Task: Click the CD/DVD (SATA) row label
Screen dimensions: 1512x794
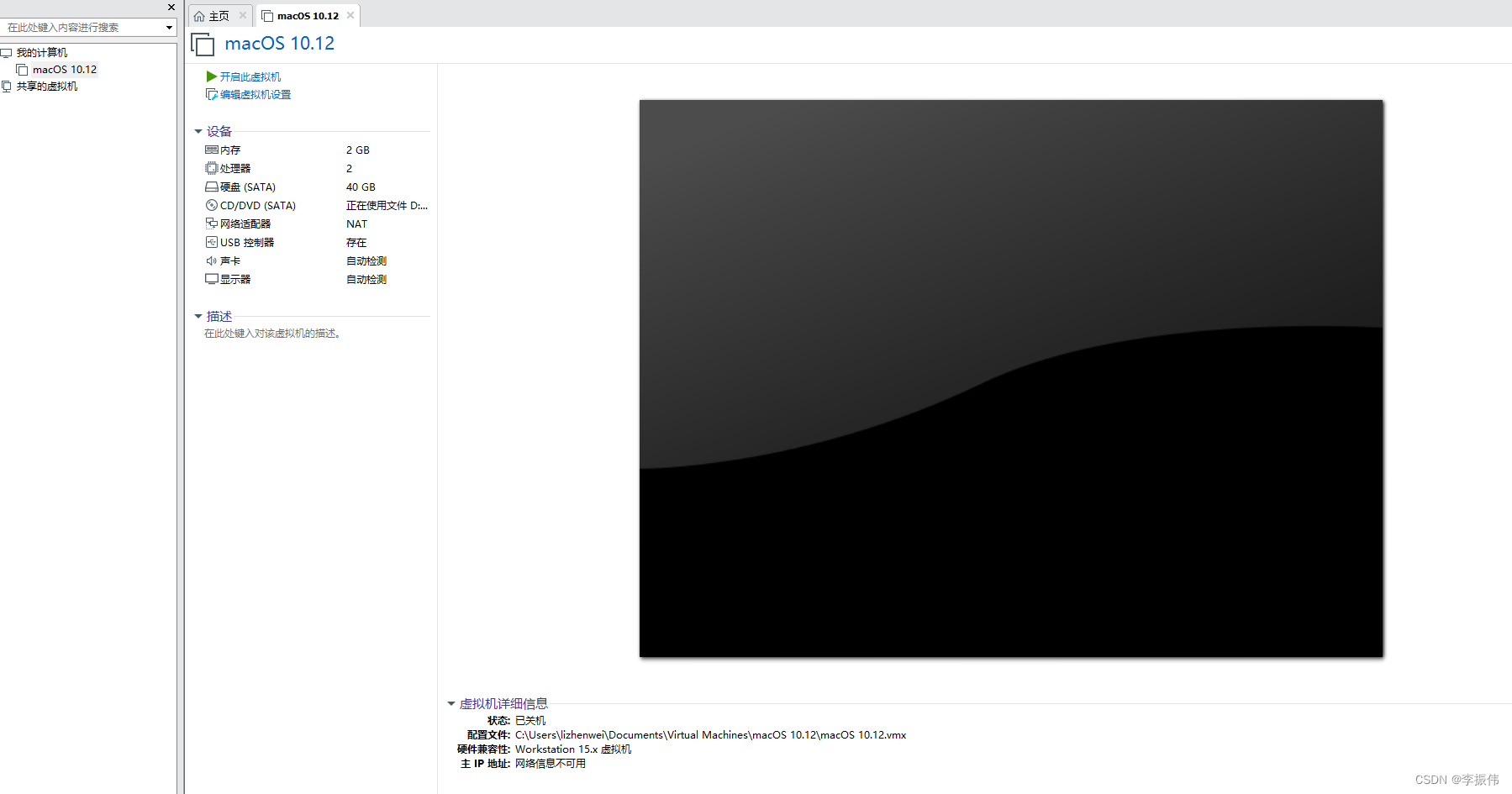Action: click(x=258, y=205)
